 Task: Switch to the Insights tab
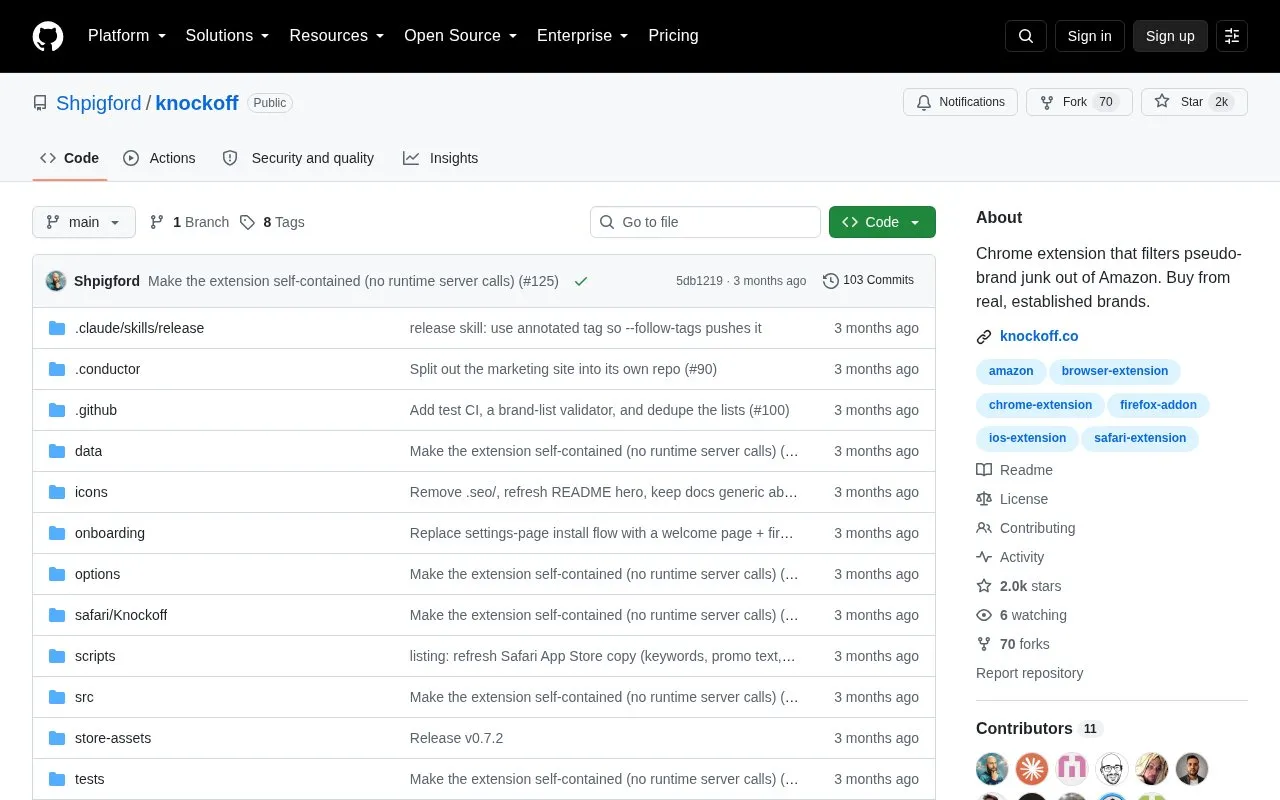click(x=441, y=158)
